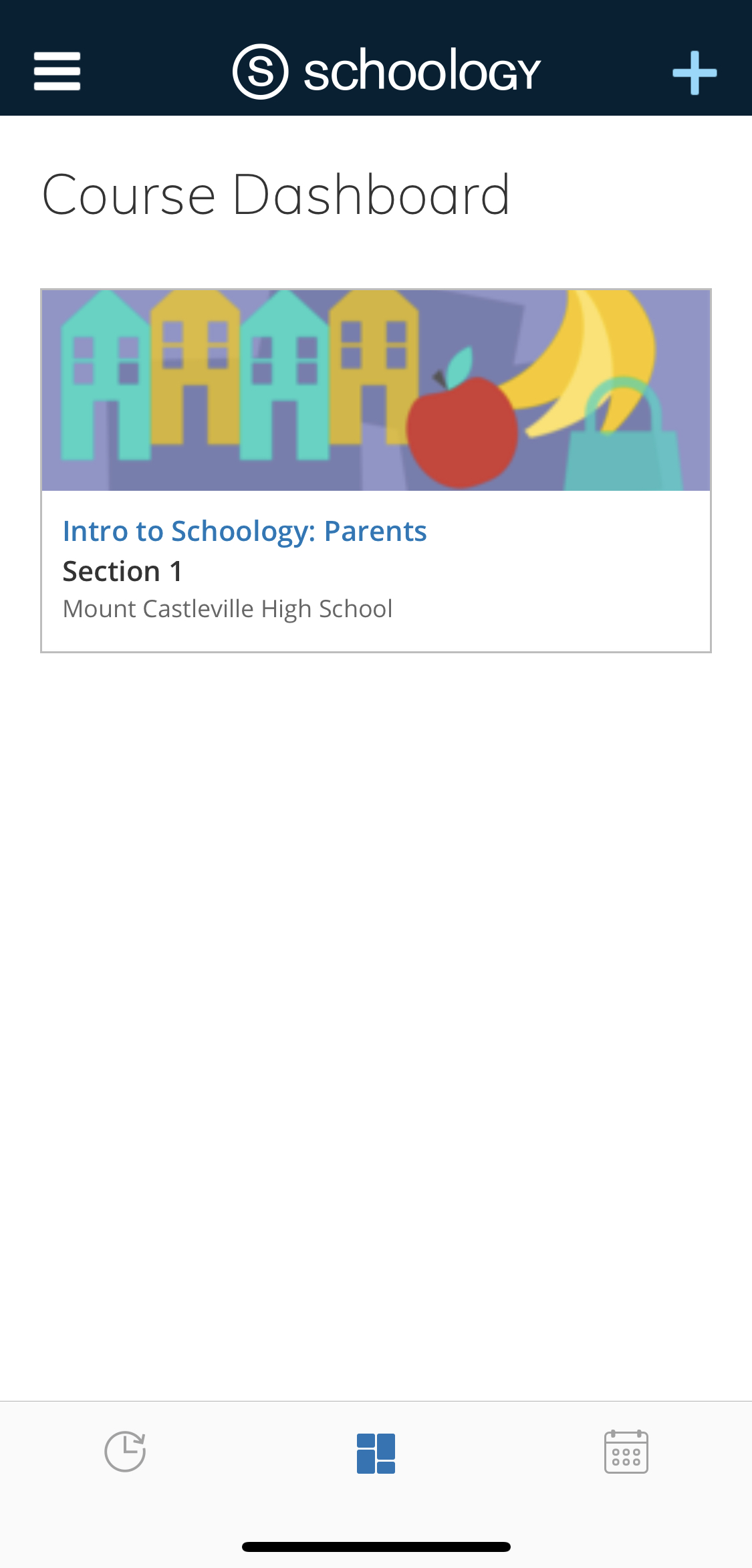This screenshot has height=1568, width=752.
Task: Click the Schoology wordmark text
Action: (422, 72)
